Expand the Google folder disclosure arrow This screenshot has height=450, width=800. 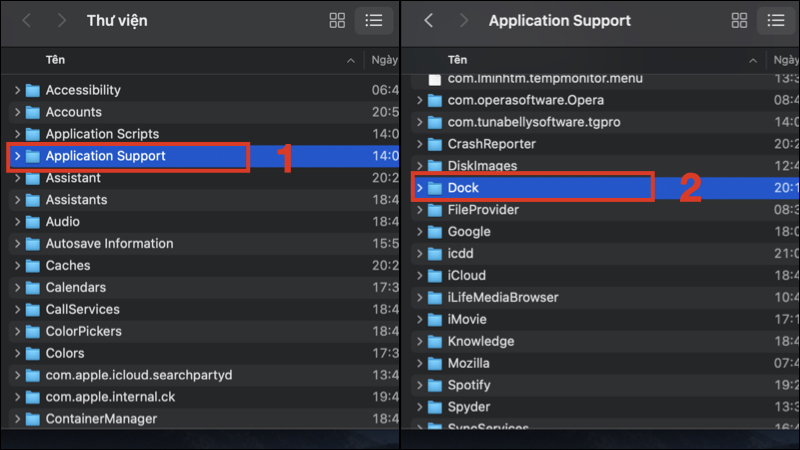420,232
